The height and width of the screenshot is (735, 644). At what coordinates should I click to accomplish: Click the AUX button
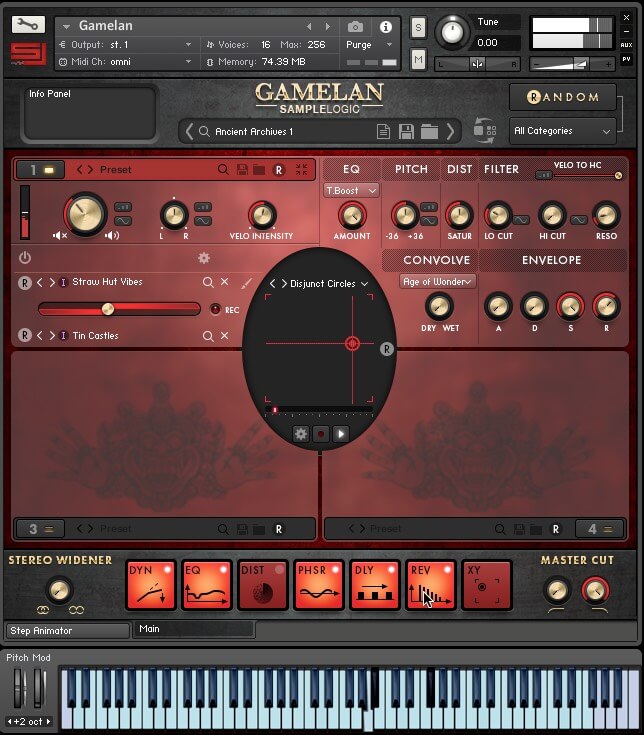(626, 45)
